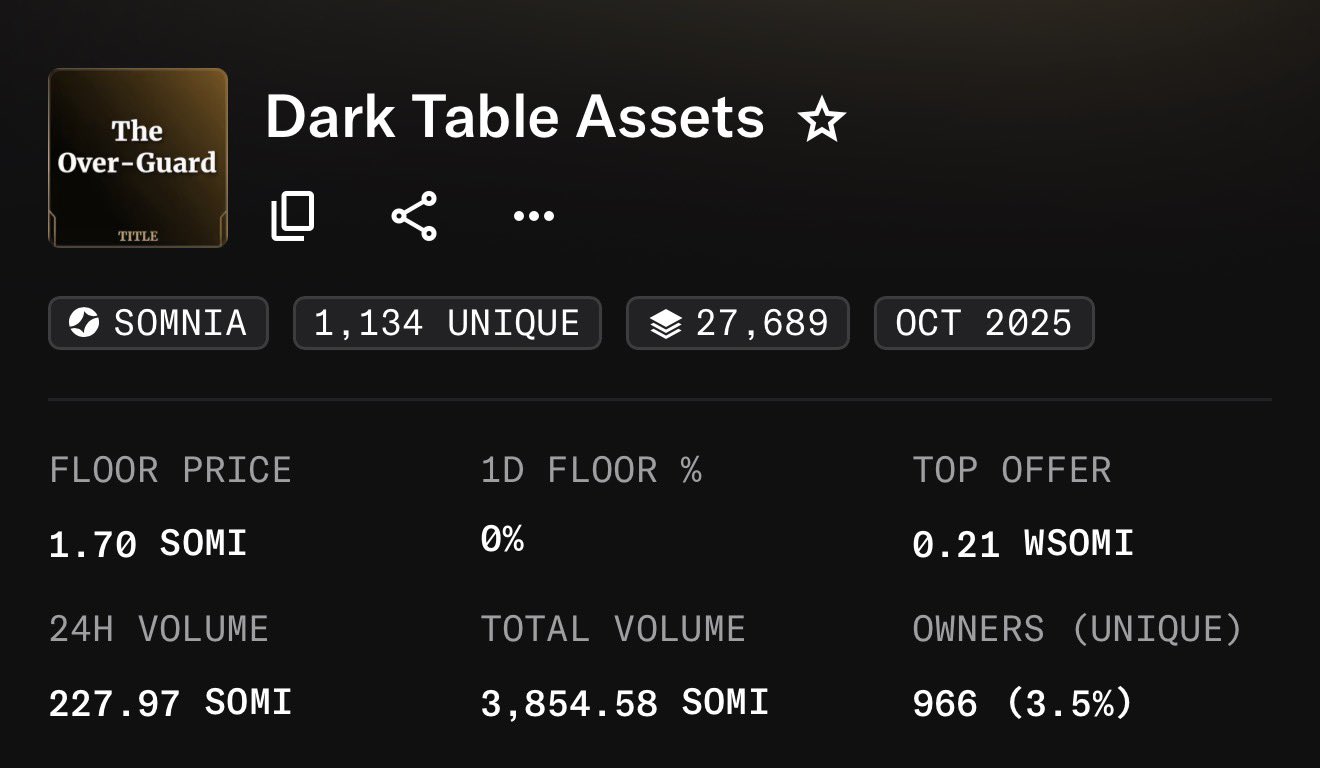
Task: Click the TOP OFFER label
Action: [1012, 470]
